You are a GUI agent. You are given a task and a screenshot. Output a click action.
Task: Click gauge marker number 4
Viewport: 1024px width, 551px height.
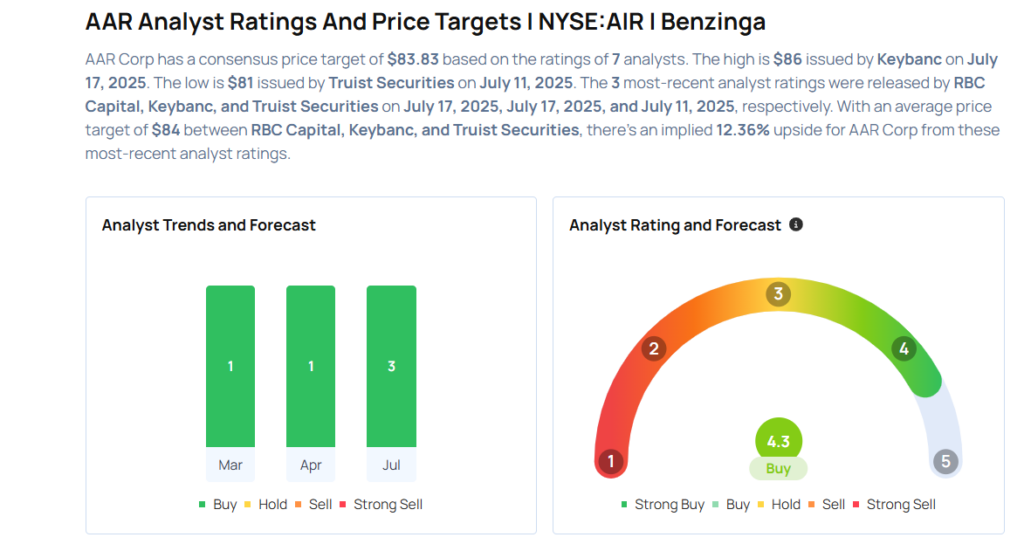pos(903,348)
